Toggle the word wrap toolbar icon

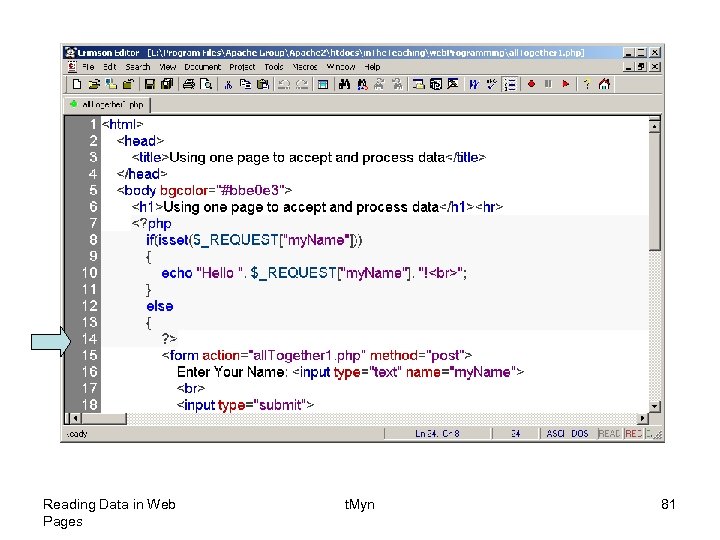pyautogui.click(x=474, y=84)
